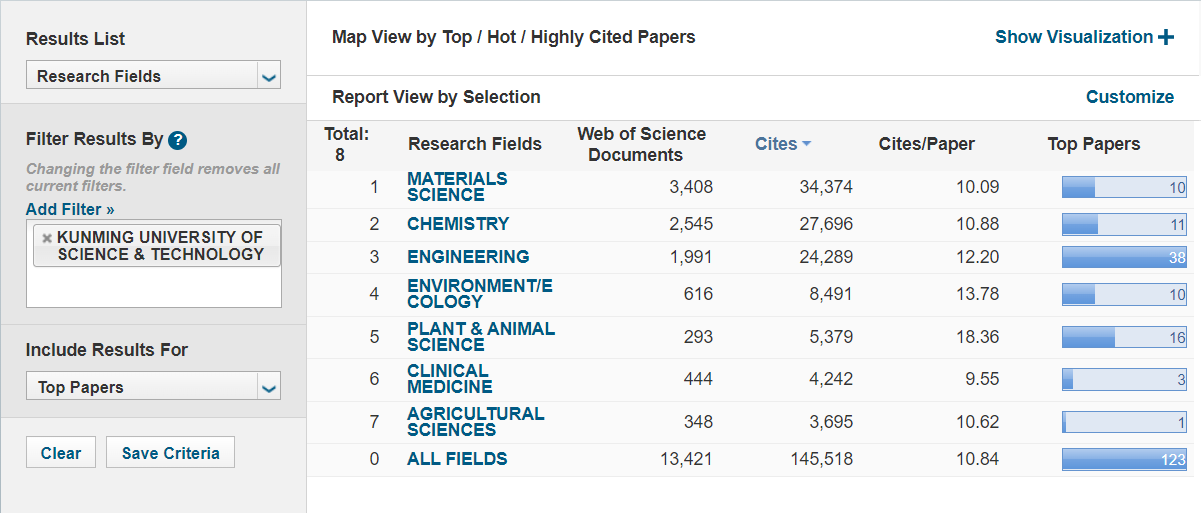This screenshot has height=513, width=1201.
Task: Sort by the Cites column arrow
Action: tap(806, 144)
